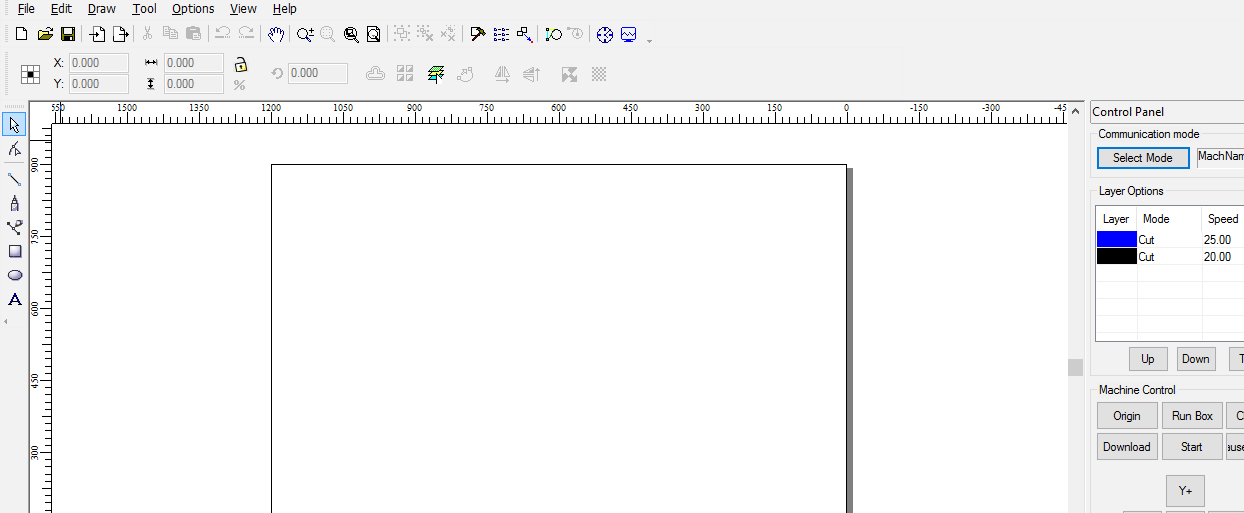Activate the node edit tool

point(14,149)
